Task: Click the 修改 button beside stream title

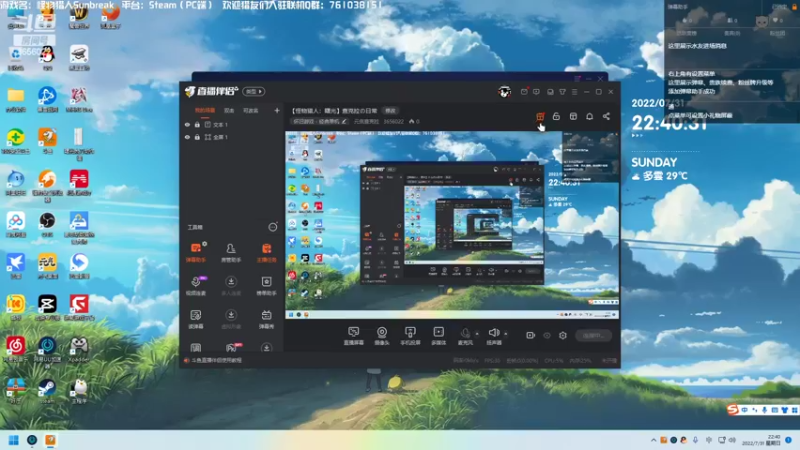Action: [390, 111]
